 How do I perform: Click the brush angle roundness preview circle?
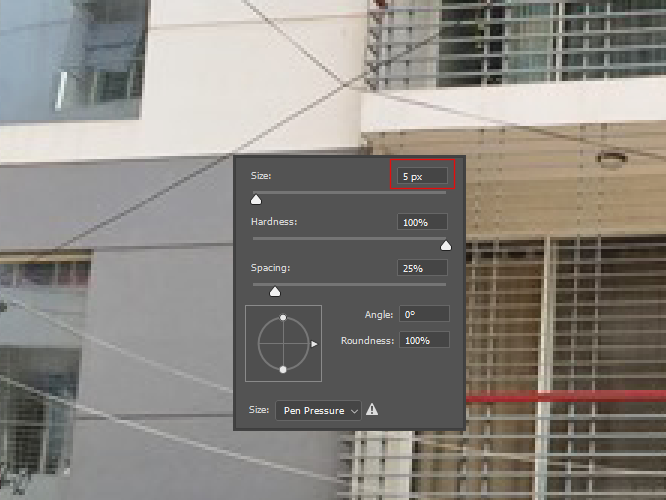point(283,343)
